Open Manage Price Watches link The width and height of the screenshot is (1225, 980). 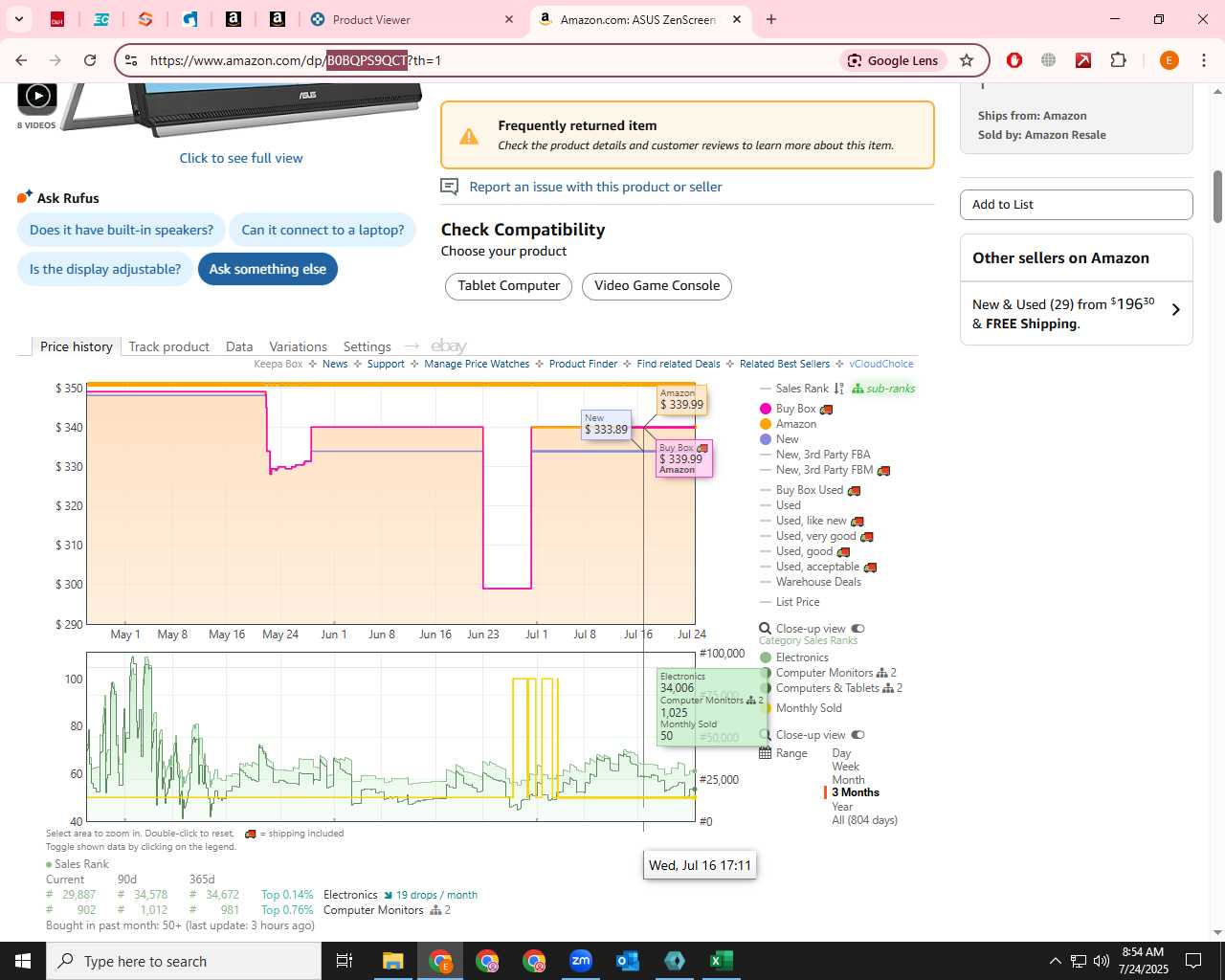point(477,364)
